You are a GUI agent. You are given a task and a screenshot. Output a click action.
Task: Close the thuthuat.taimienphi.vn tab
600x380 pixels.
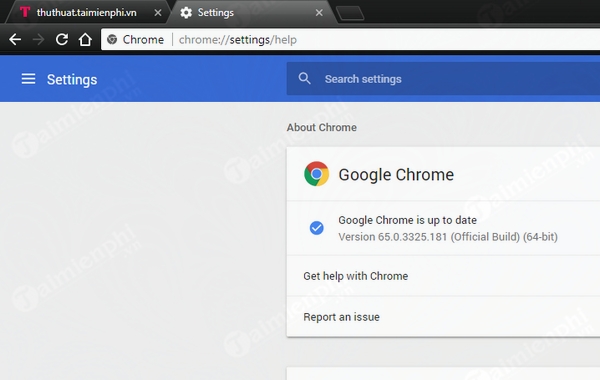pos(158,13)
